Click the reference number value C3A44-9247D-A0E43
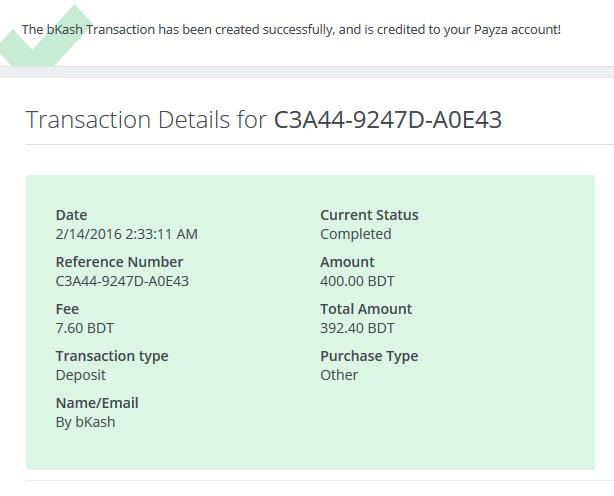The height and width of the screenshot is (496, 614). point(122,281)
